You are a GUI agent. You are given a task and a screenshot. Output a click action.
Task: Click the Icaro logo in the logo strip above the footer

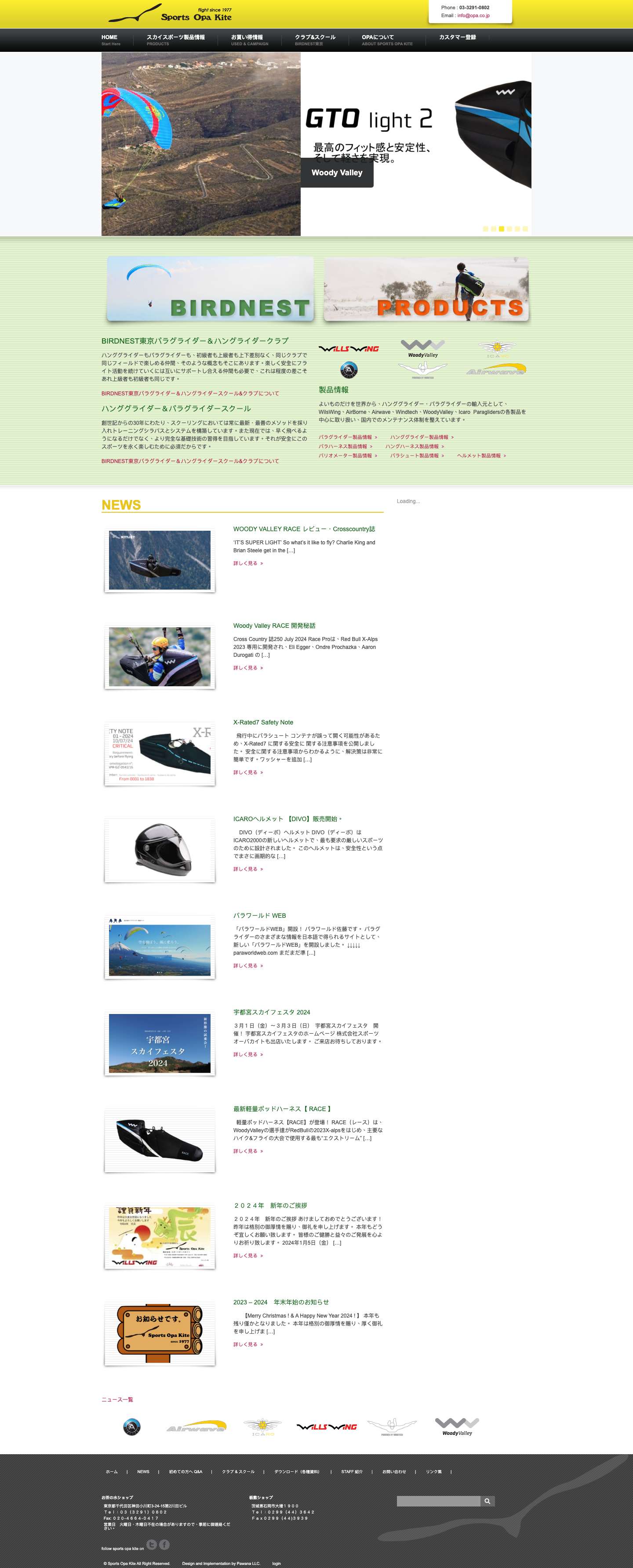(x=262, y=1427)
